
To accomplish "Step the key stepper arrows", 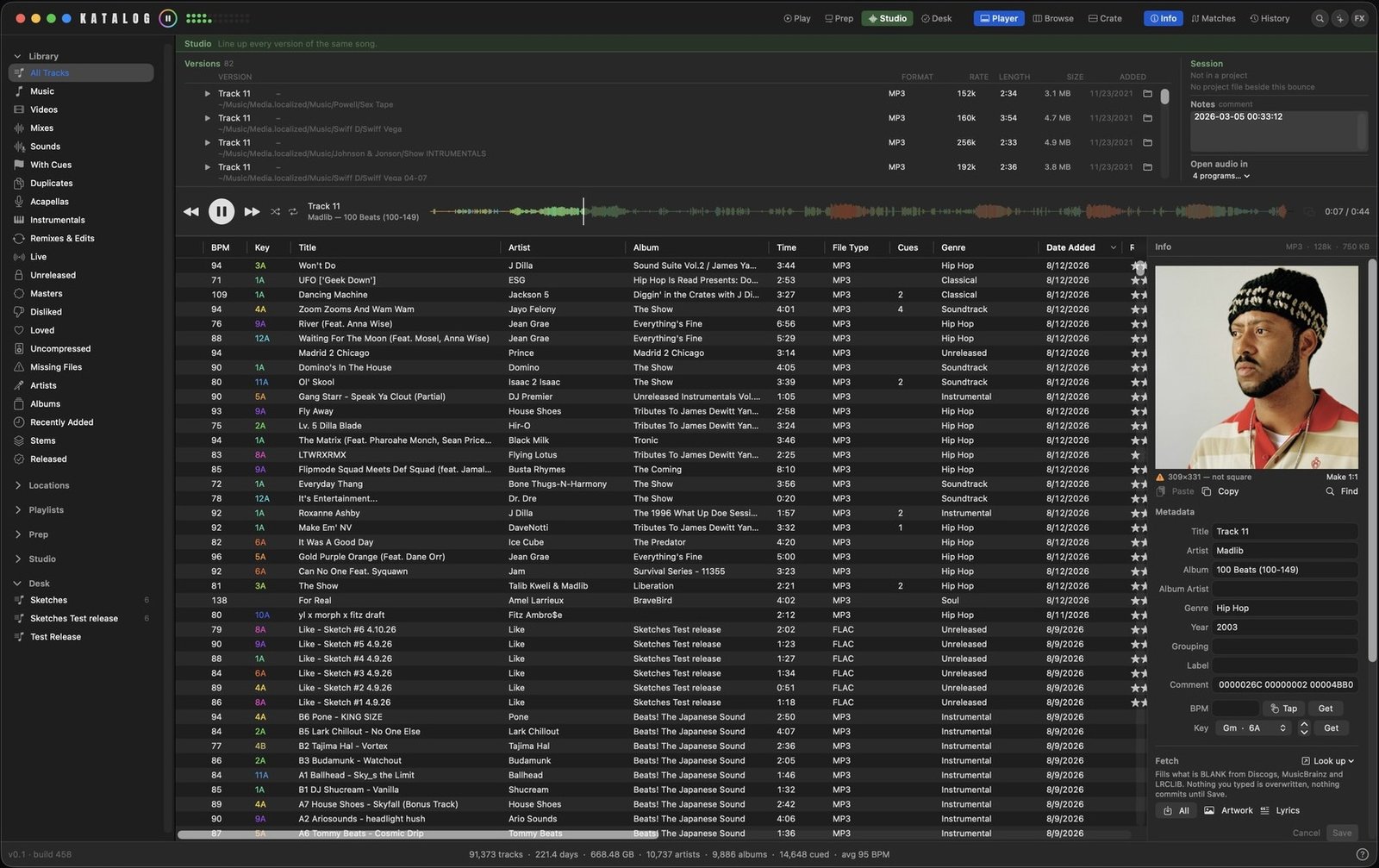I will [1303, 728].
